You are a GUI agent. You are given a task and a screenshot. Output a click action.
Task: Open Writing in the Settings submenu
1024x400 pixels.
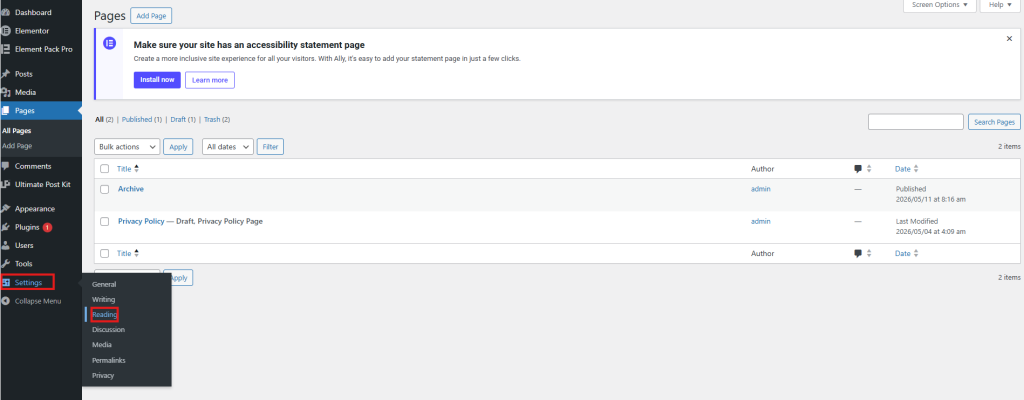[x=103, y=299]
